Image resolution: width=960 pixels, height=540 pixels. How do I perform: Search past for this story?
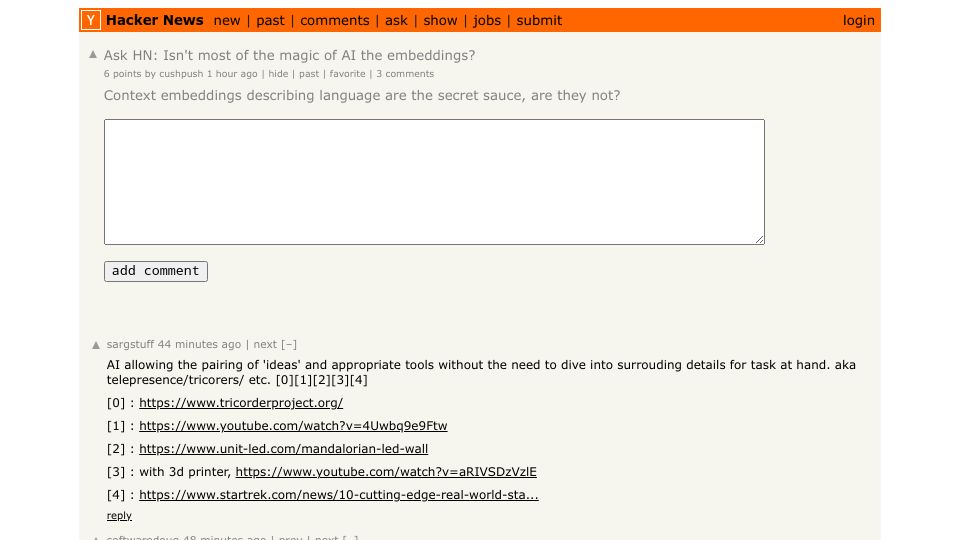pyautogui.click(x=309, y=73)
